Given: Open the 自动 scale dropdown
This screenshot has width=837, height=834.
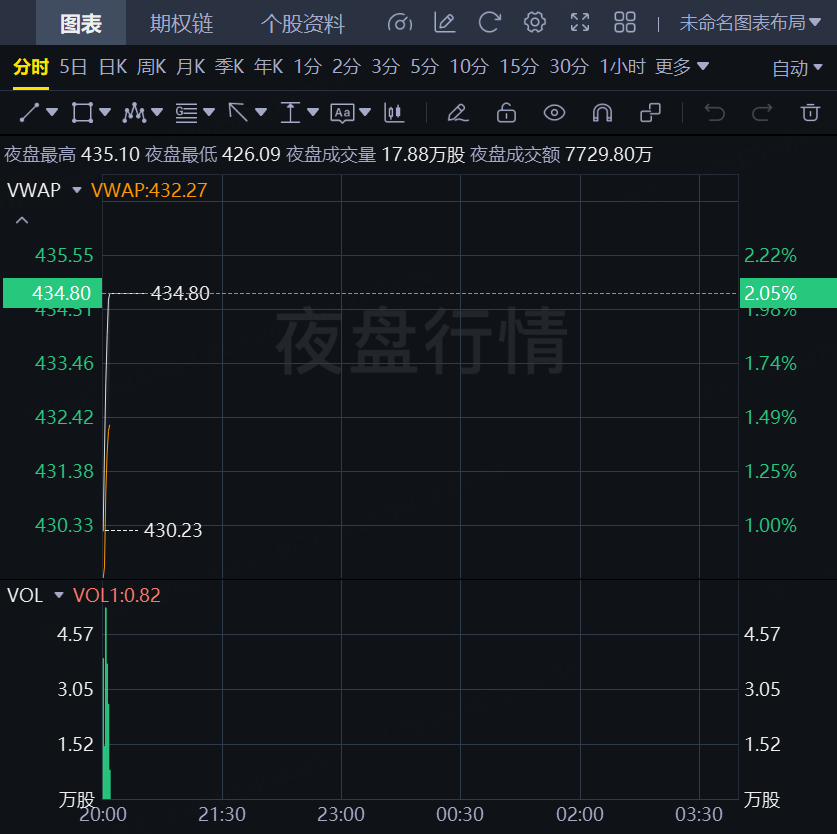Looking at the screenshot, I should click(797, 68).
